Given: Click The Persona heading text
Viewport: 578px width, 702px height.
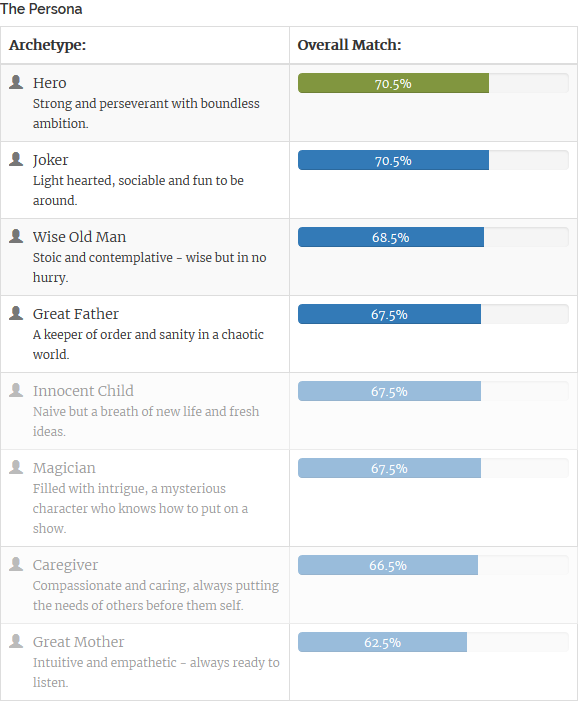Looking at the screenshot, I should click(x=41, y=9).
